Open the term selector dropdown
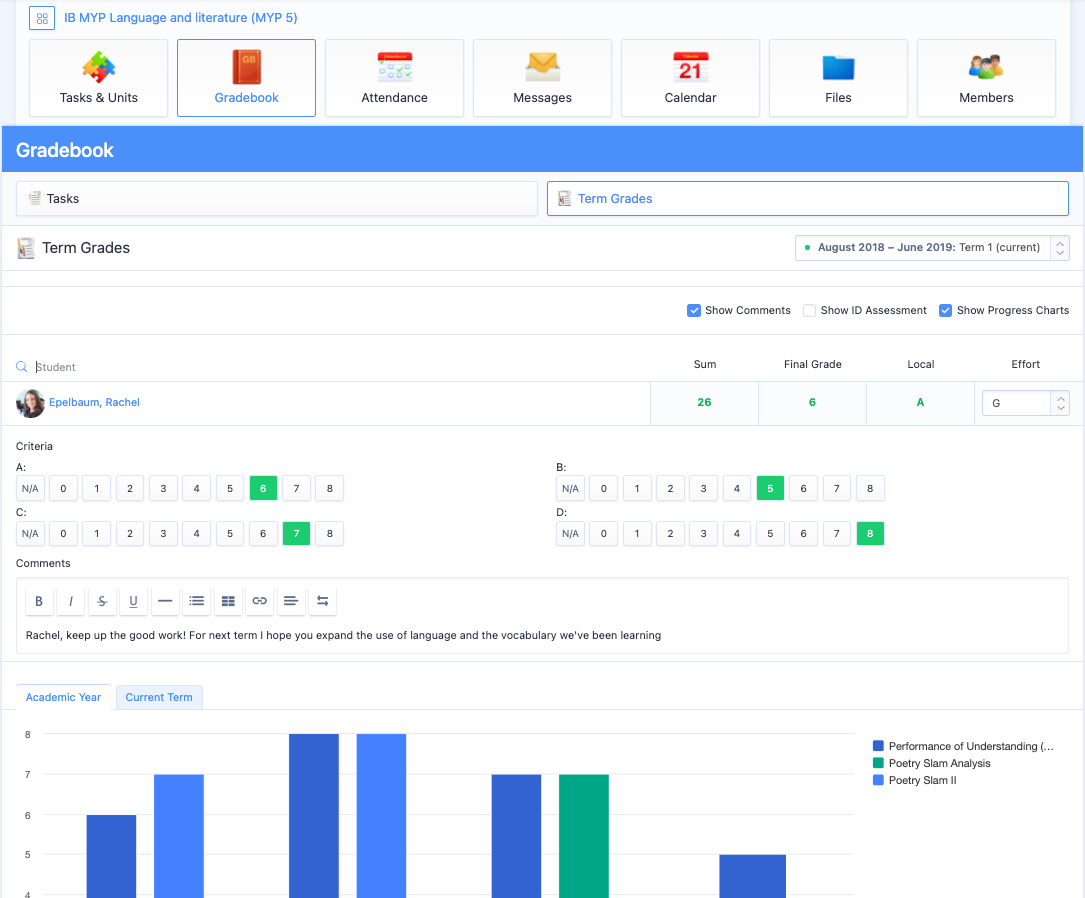Viewport: 1085px width, 898px height. (x=932, y=247)
